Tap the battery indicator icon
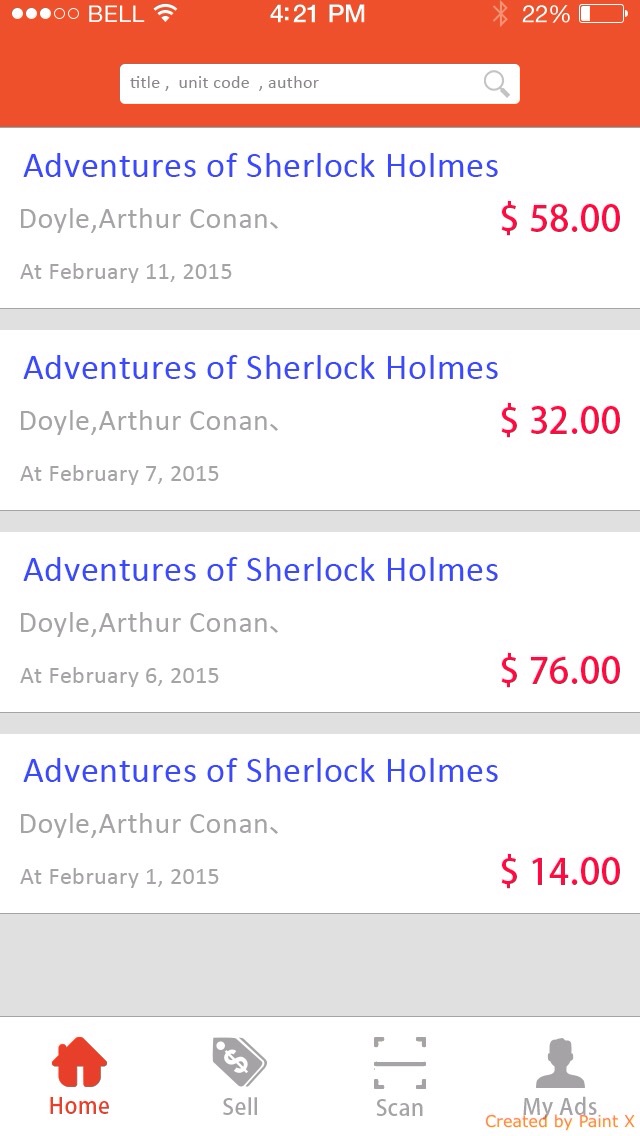 pos(600,14)
